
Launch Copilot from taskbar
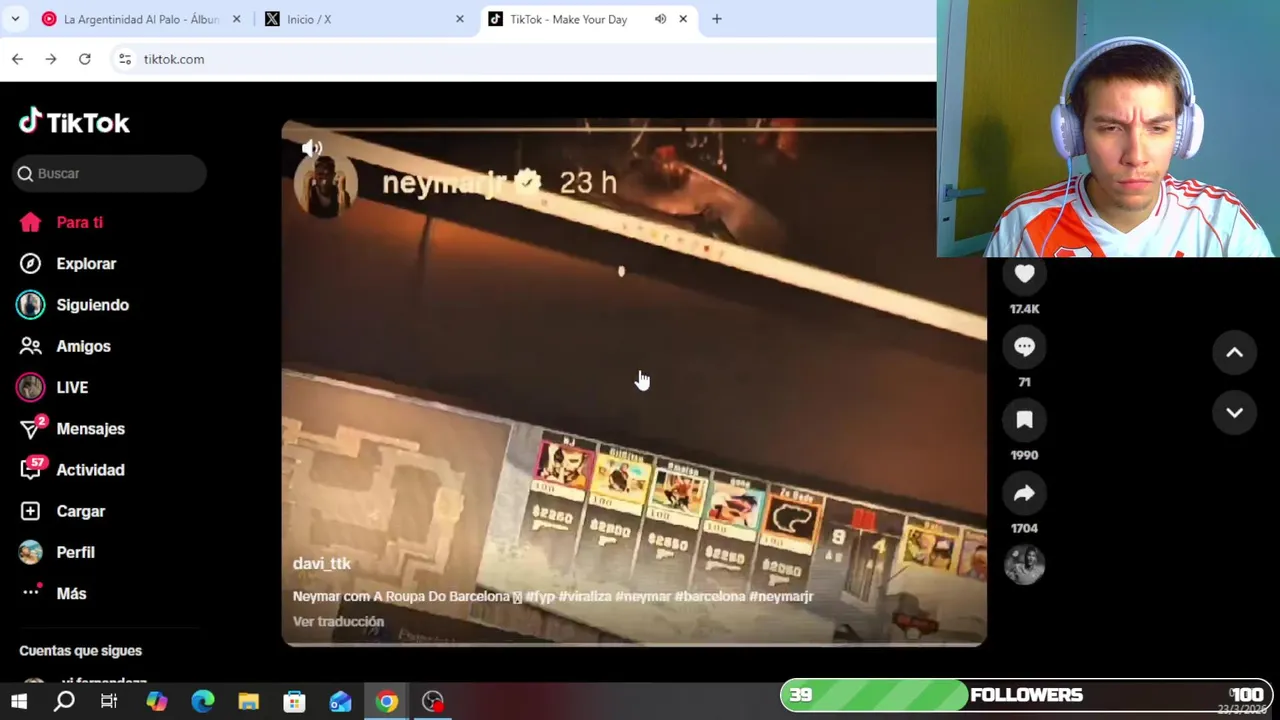point(156,702)
